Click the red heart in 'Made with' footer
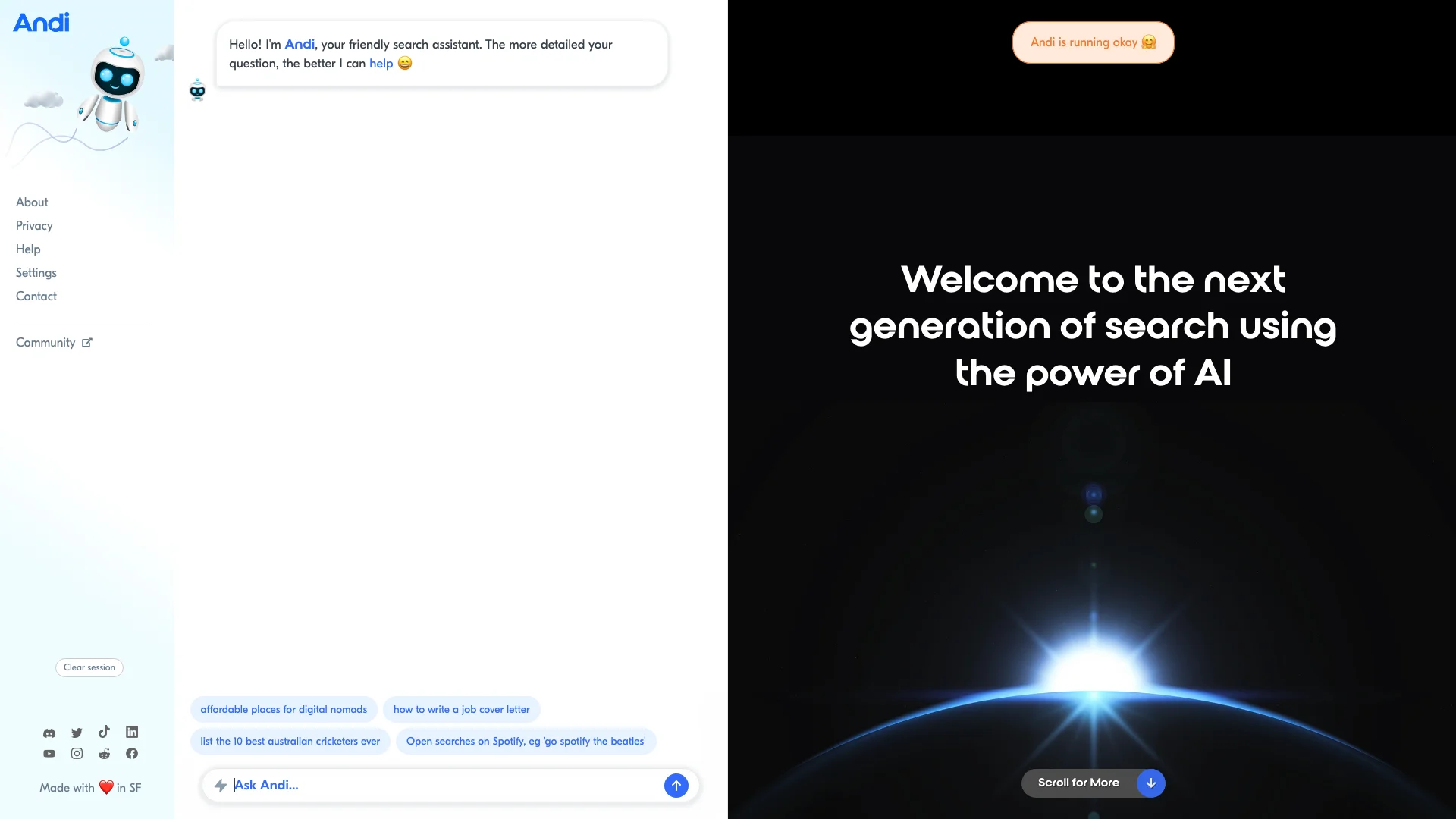Viewport: 1456px width, 819px height. click(x=106, y=788)
